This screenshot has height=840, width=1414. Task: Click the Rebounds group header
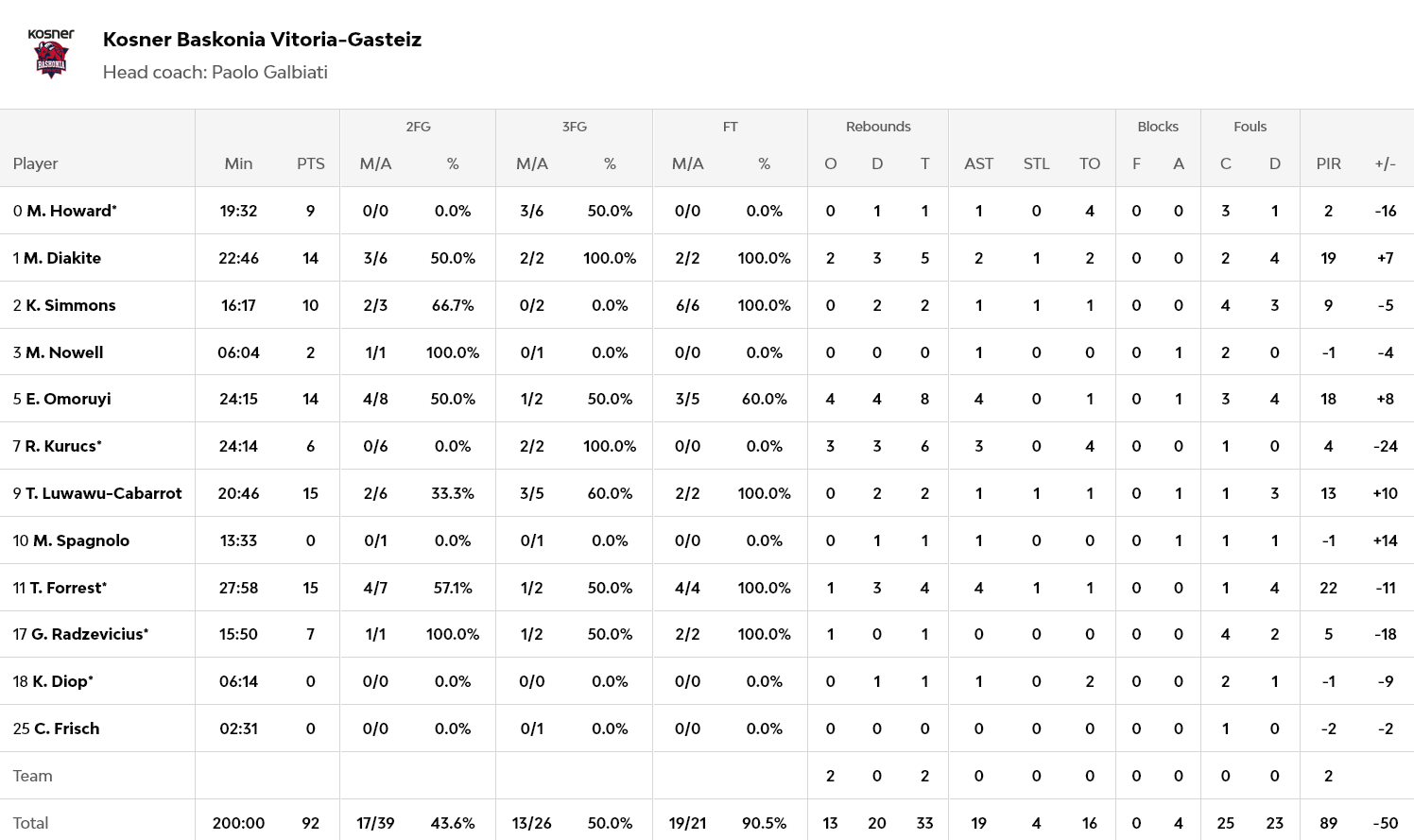878,127
